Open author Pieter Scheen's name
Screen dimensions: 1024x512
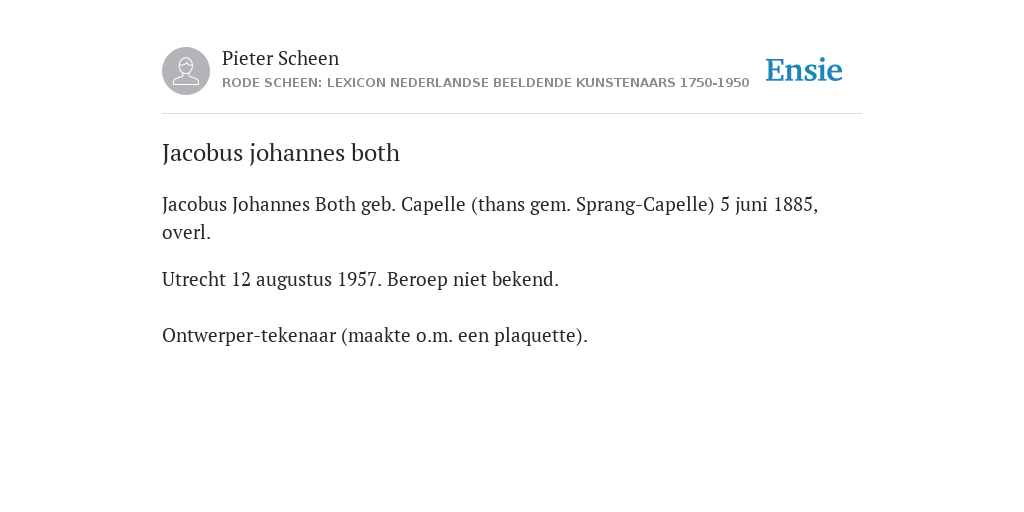280,58
